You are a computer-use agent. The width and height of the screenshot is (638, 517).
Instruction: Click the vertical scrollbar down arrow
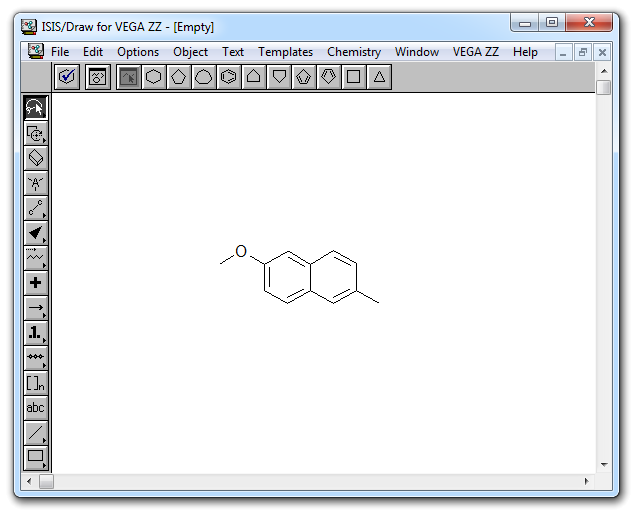pos(603,465)
